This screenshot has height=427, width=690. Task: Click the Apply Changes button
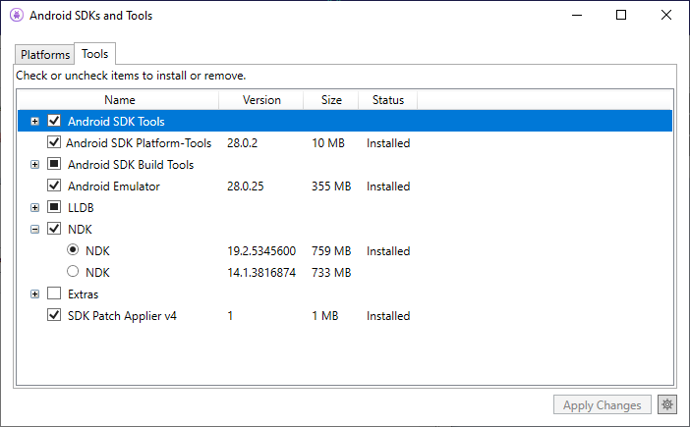click(x=602, y=405)
